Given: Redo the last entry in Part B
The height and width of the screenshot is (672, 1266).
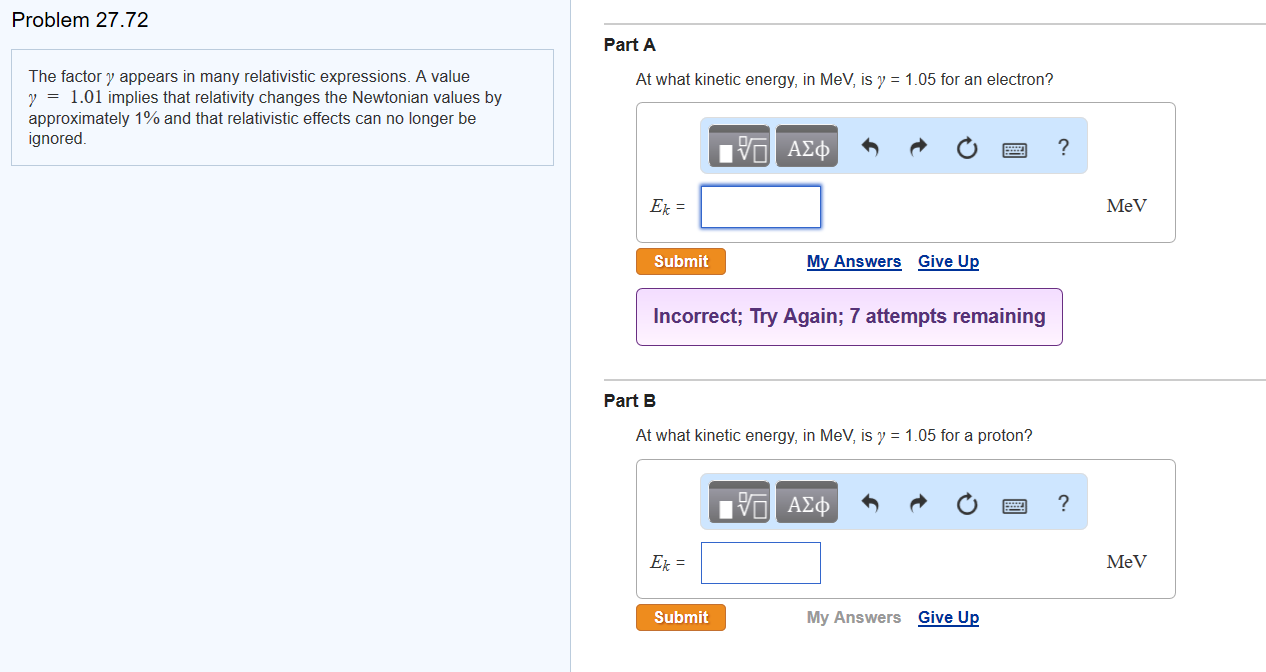Looking at the screenshot, I should click(x=917, y=502).
